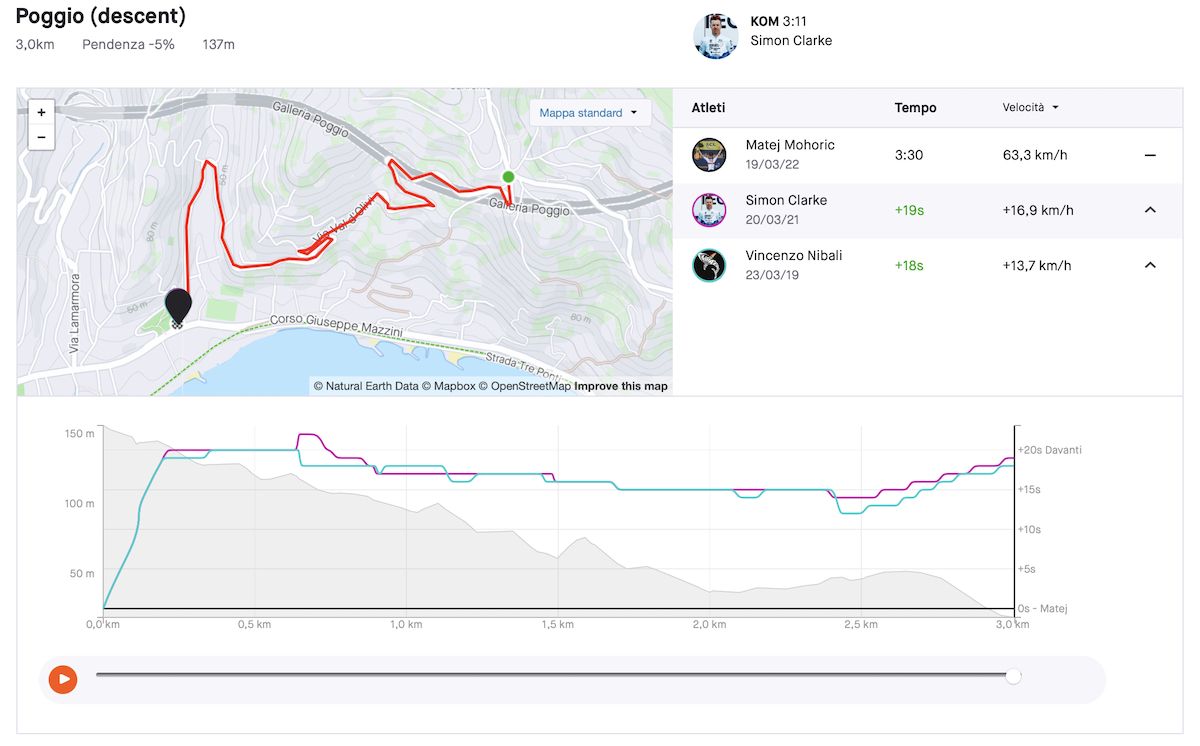Select Matej Mohoric name in list
The width and height of the screenshot is (1200, 746).
[x=790, y=145]
